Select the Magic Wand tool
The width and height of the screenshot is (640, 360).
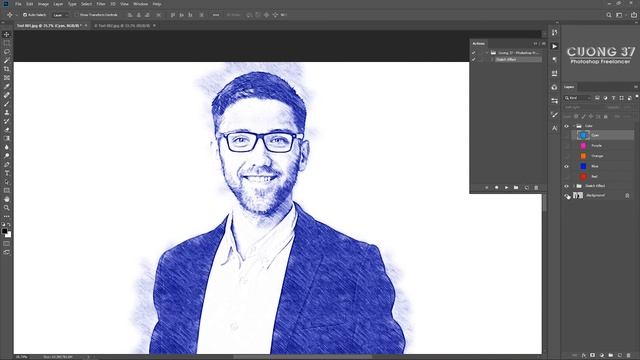(x=7, y=60)
